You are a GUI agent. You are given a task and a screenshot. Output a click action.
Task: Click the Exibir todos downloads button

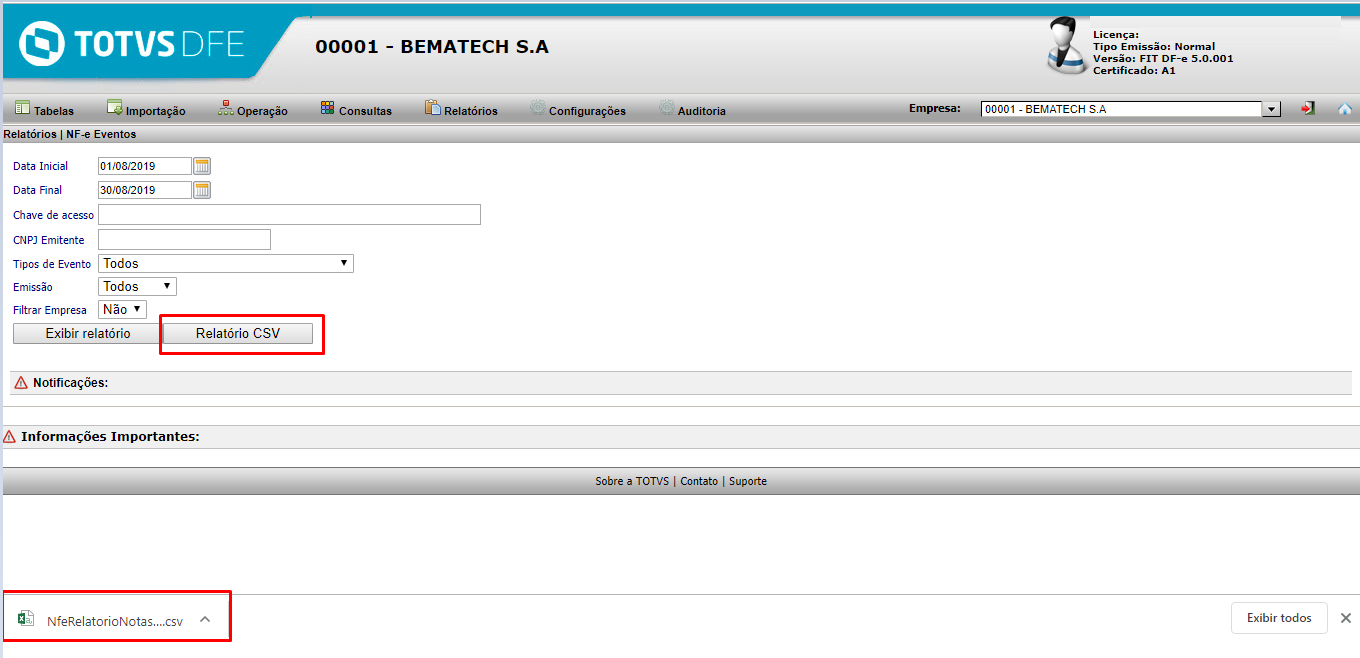[1279, 618]
